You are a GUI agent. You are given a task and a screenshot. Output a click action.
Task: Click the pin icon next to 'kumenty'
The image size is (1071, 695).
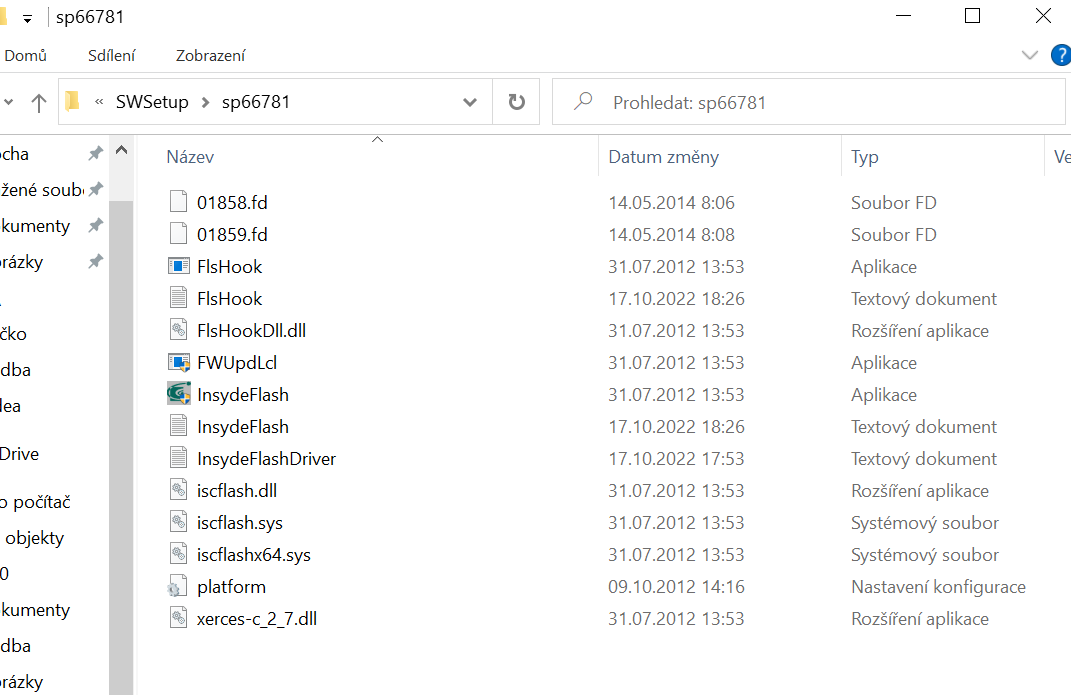(96, 225)
